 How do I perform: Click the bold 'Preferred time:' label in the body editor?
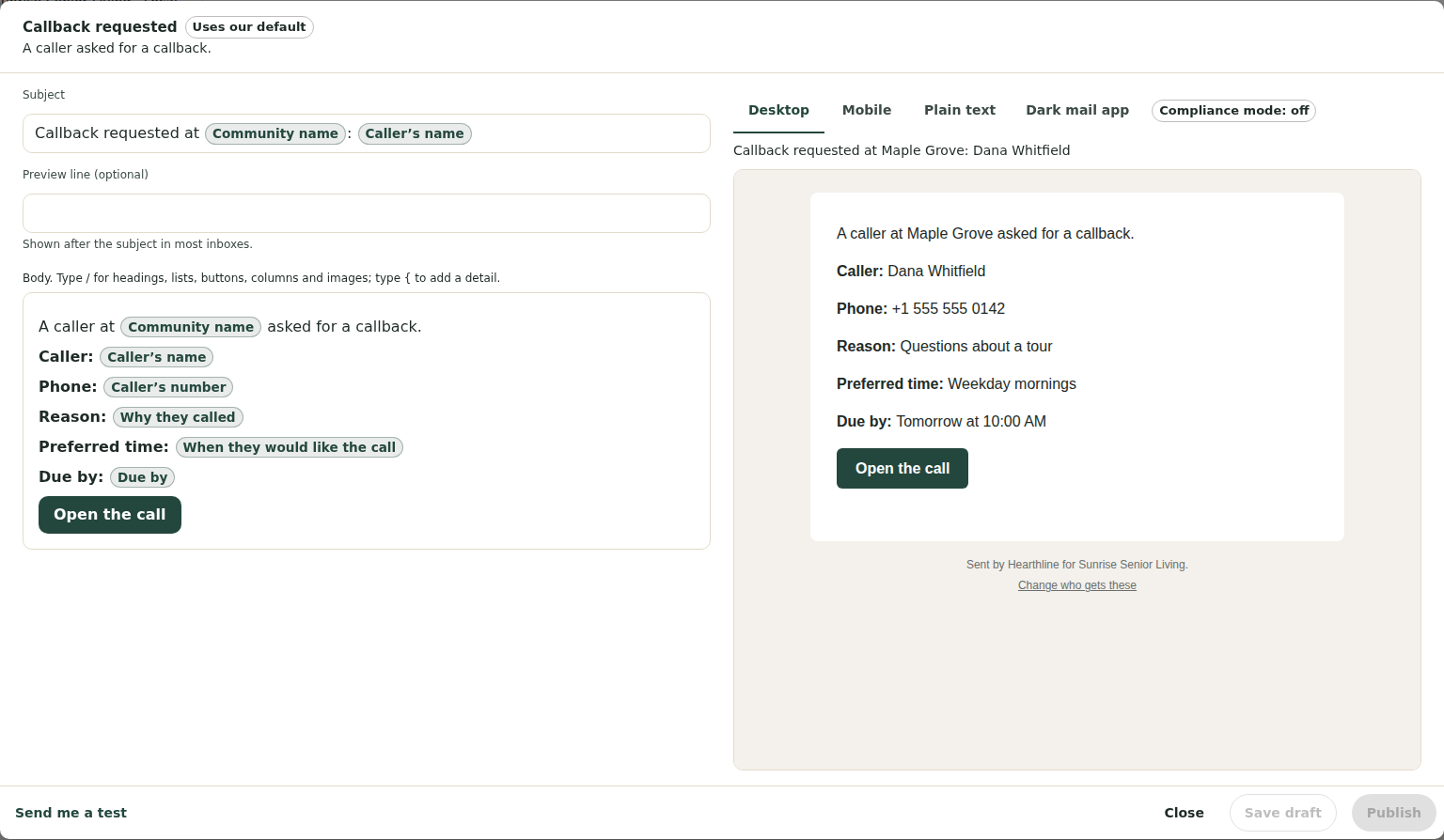[x=103, y=447]
